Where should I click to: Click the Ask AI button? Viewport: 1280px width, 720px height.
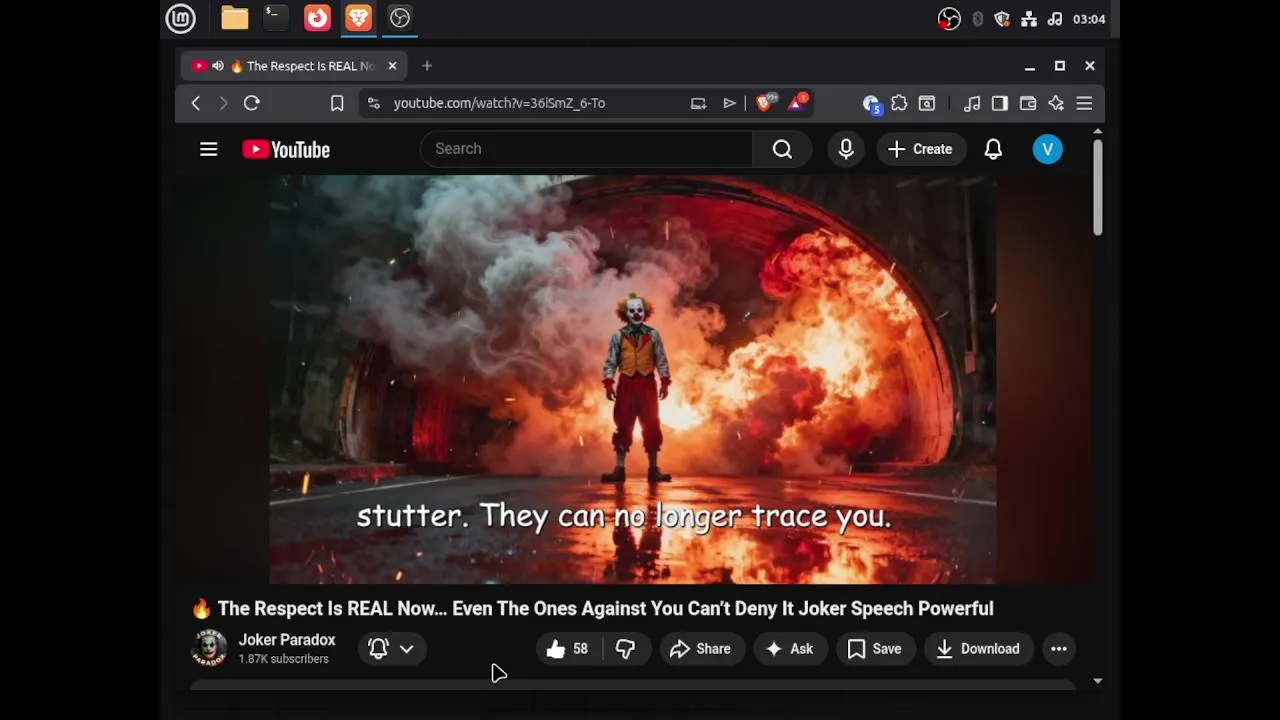tap(789, 649)
